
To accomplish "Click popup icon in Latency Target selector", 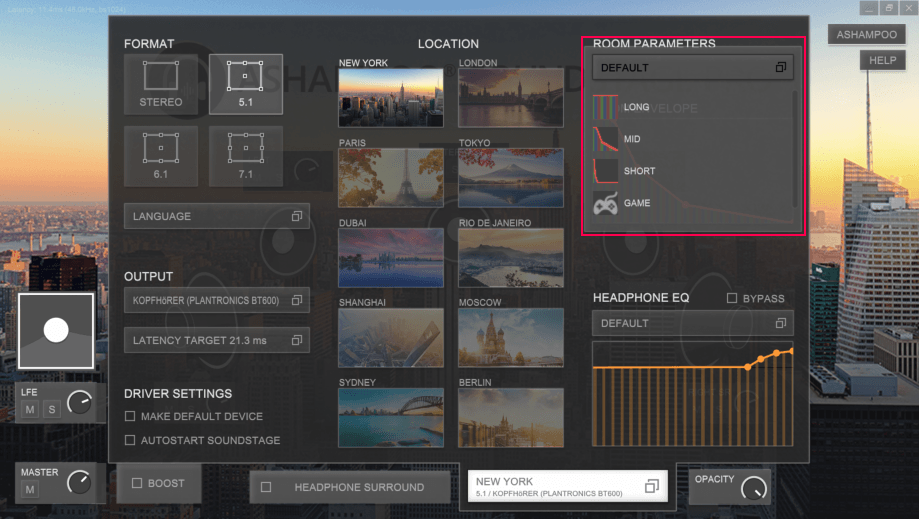I will pos(297,340).
